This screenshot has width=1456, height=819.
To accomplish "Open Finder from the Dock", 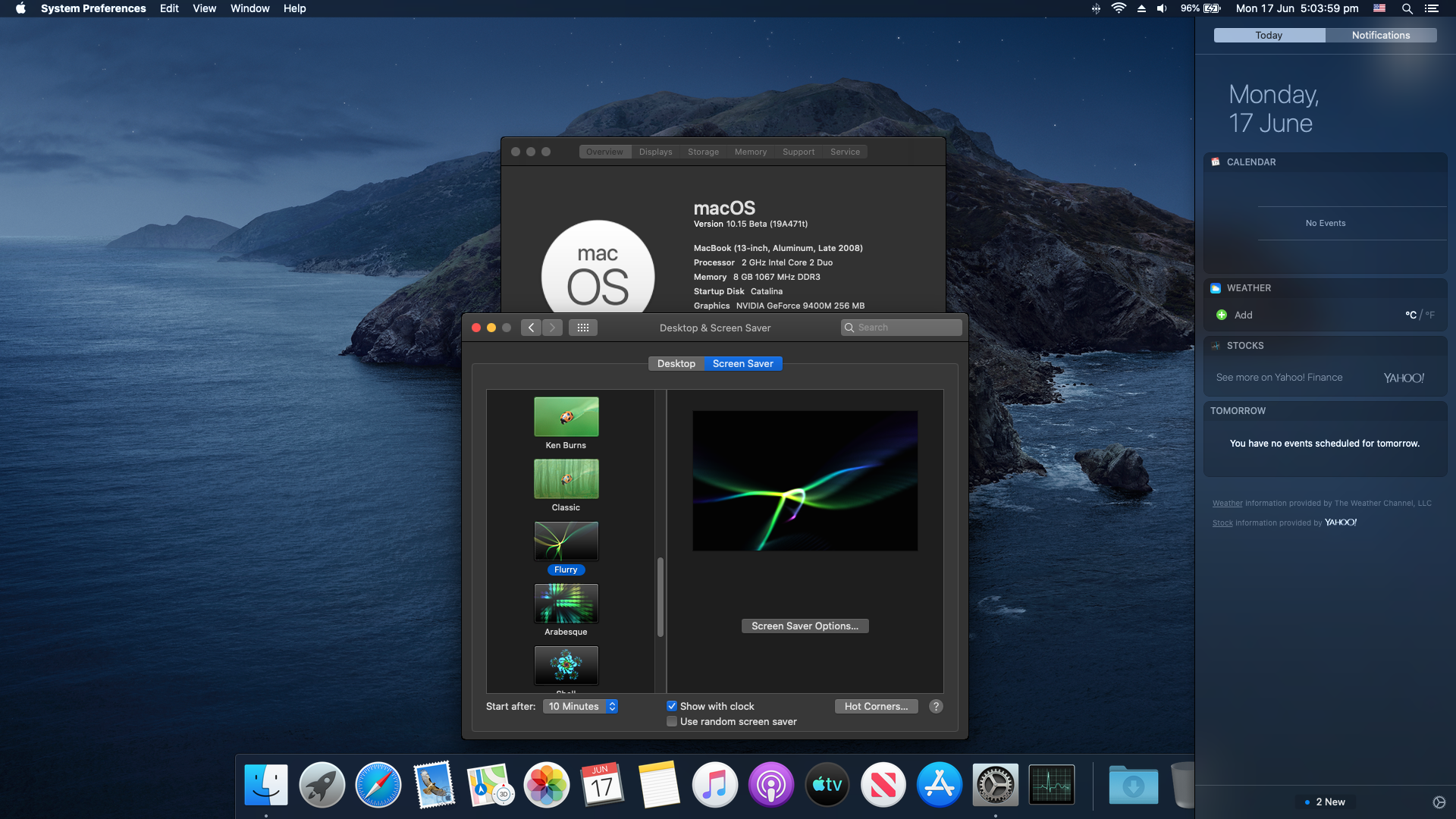I will pos(266,785).
